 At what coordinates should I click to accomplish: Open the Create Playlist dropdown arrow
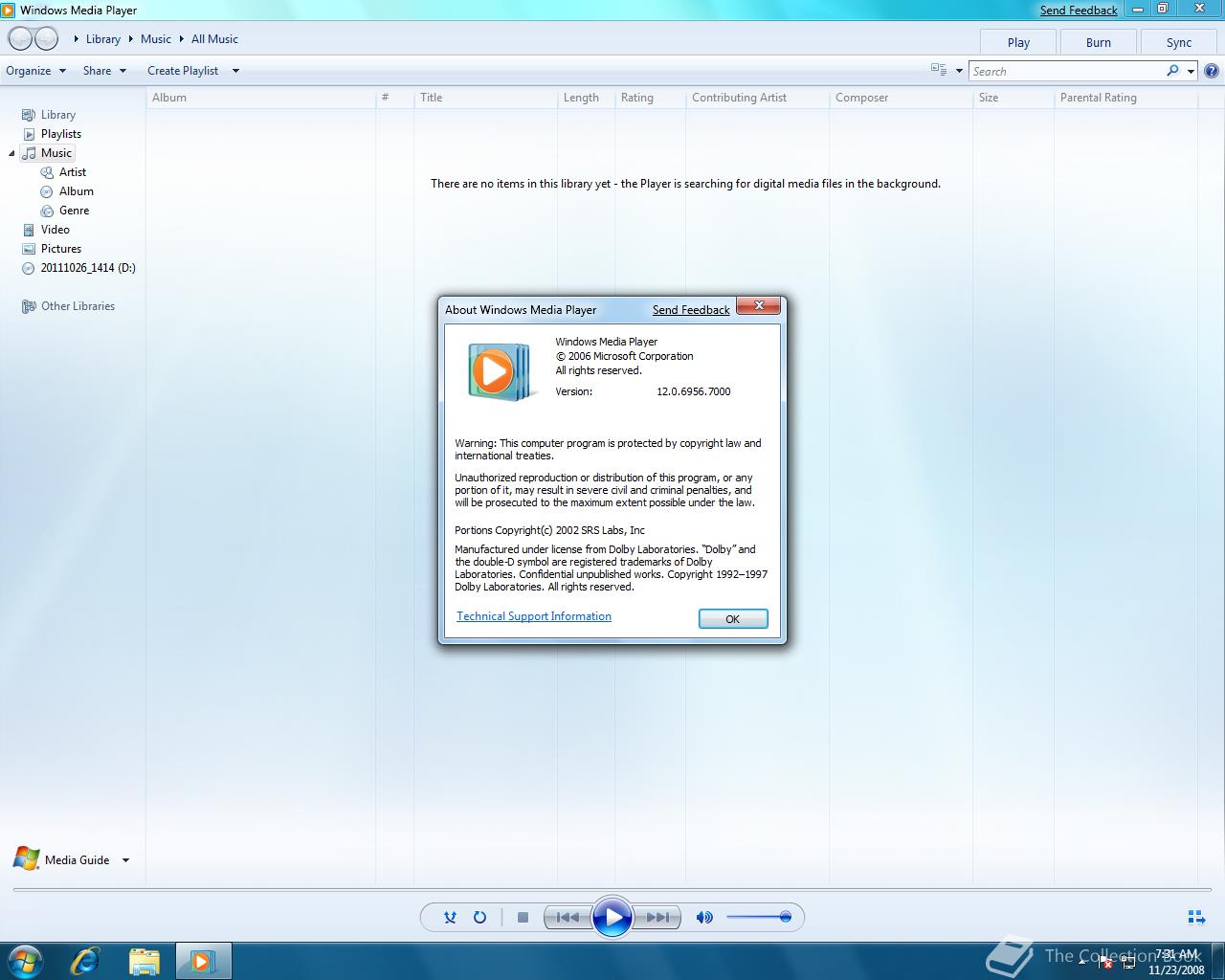point(235,71)
